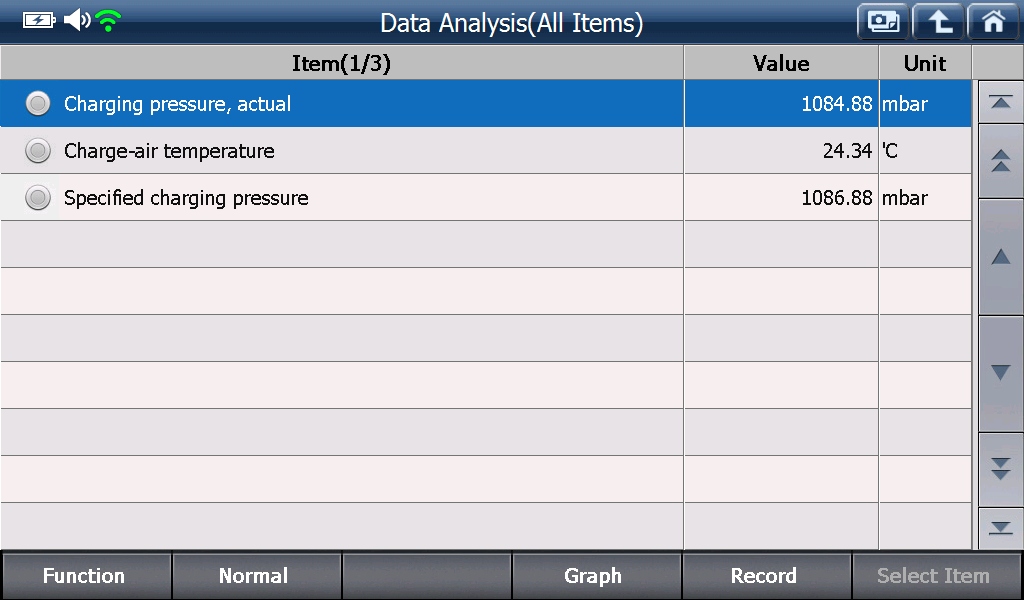Jump to bottom of list arrow

(x=1000, y=528)
